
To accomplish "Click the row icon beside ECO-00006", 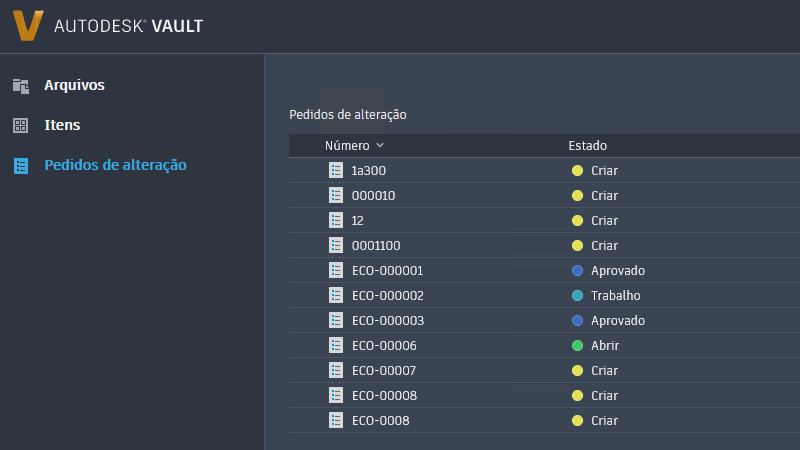I will click(x=336, y=346).
